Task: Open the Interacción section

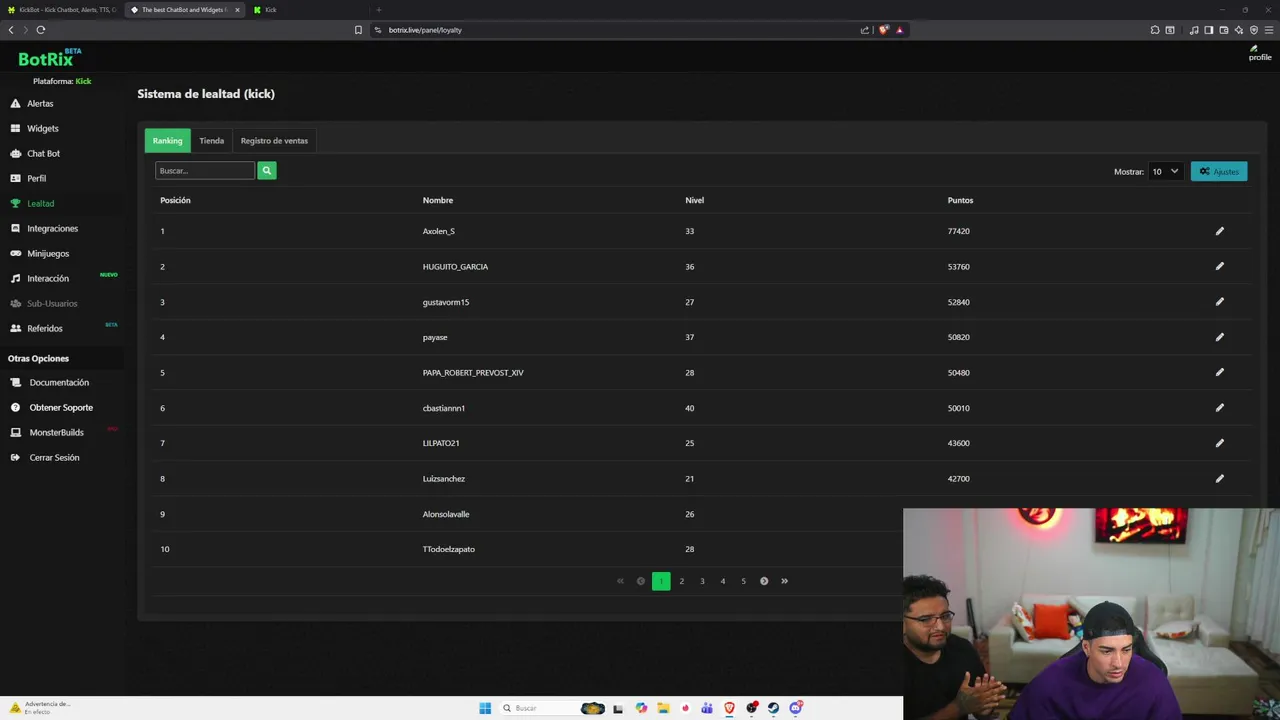Action: coord(48,279)
